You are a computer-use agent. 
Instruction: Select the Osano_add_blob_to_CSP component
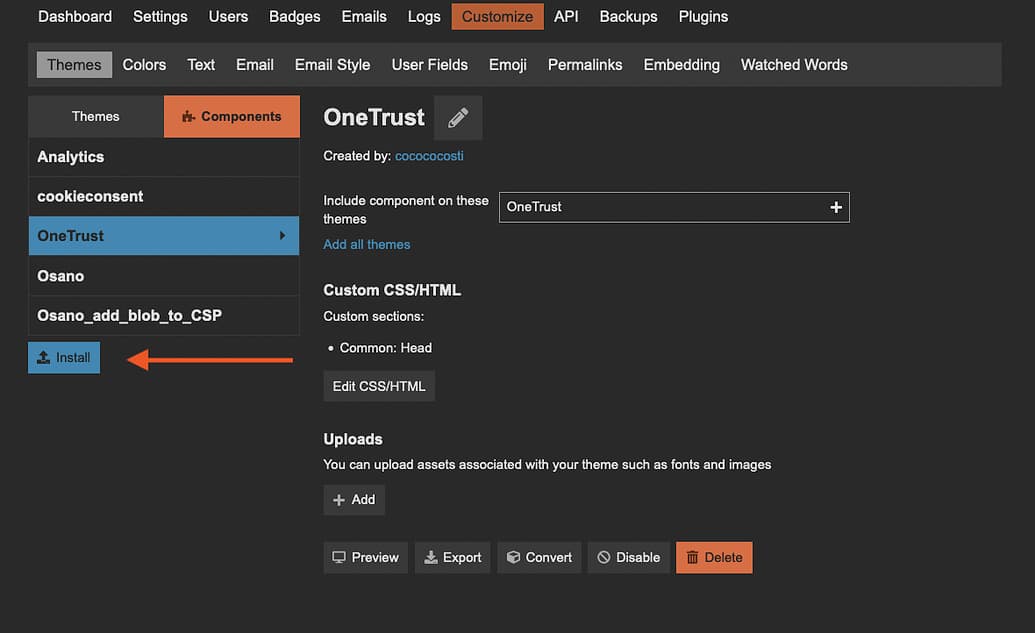[164, 316]
